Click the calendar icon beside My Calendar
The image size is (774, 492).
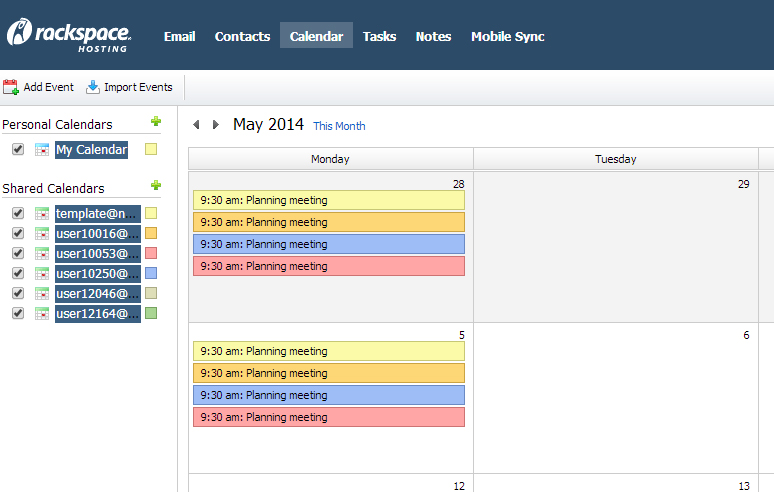click(42, 150)
